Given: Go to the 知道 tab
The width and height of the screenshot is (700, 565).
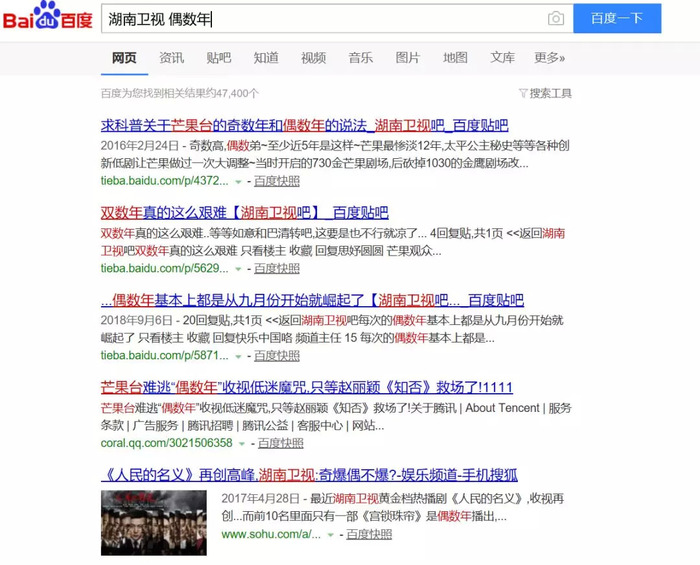Looking at the screenshot, I should pyautogui.click(x=266, y=58).
